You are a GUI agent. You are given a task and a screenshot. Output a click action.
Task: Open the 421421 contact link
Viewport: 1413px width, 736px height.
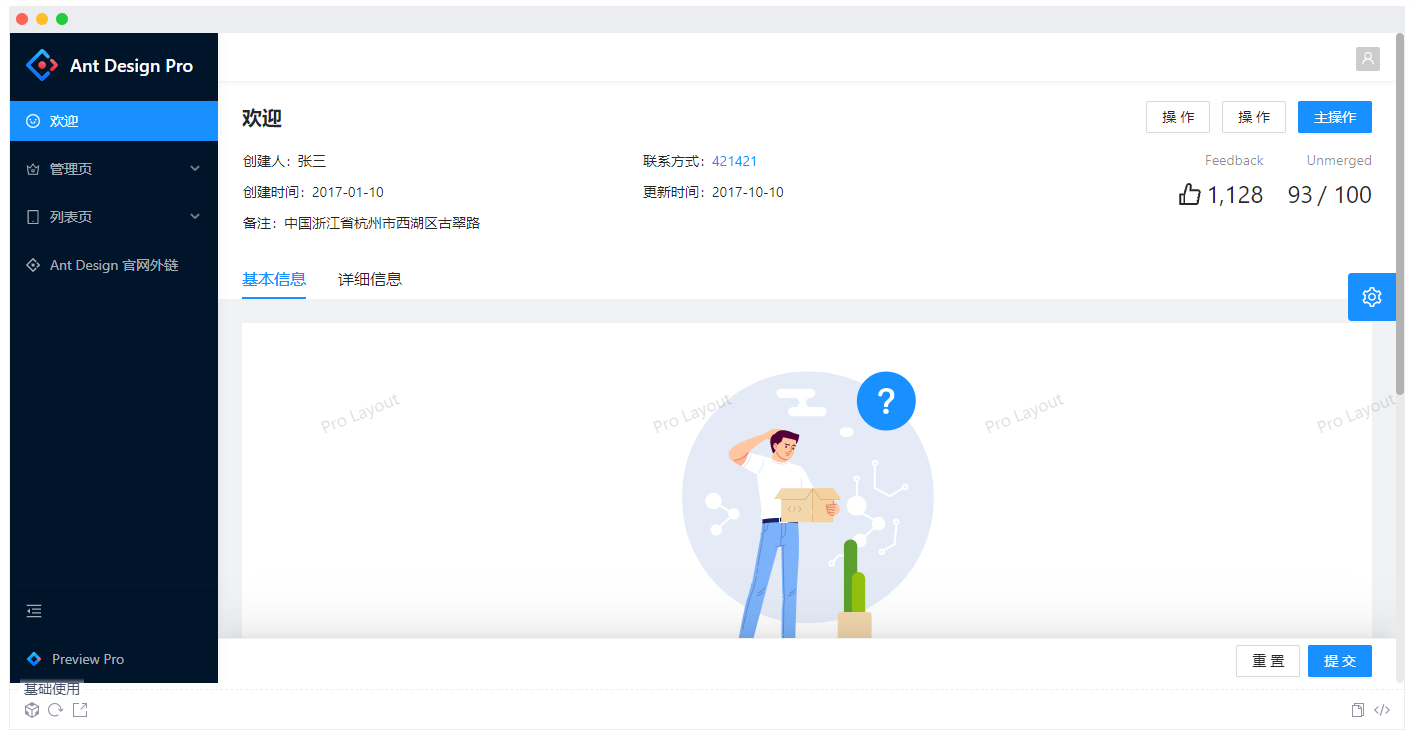(734, 161)
